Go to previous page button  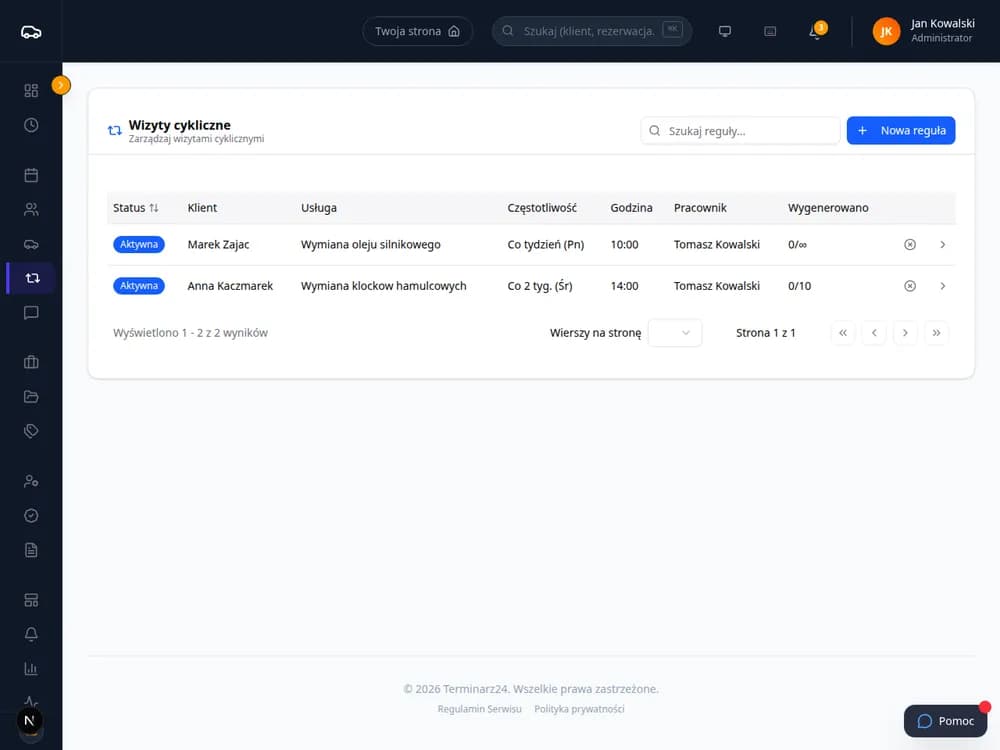(x=874, y=333)
